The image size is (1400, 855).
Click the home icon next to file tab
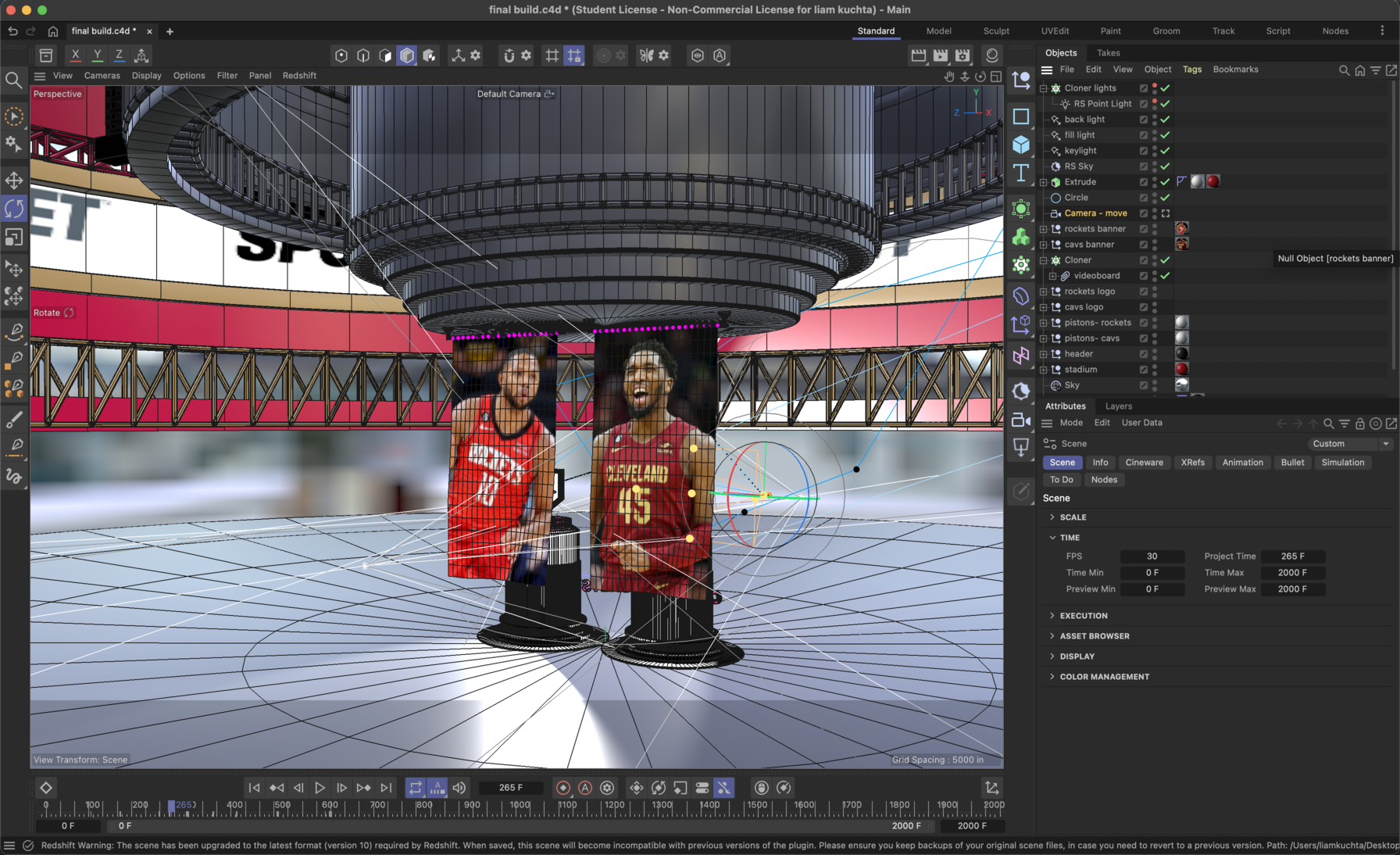click(53, 31)
